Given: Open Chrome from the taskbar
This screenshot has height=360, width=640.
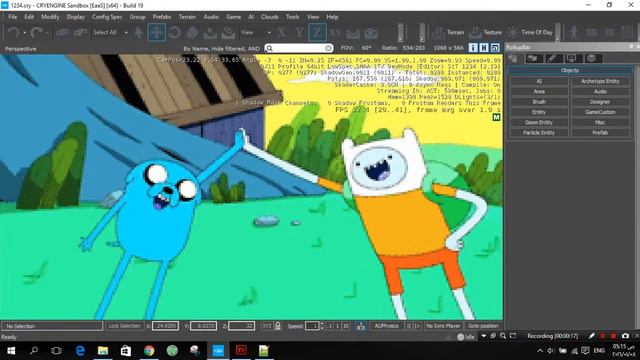Looking at the screenshot, I should click(149, 351).
